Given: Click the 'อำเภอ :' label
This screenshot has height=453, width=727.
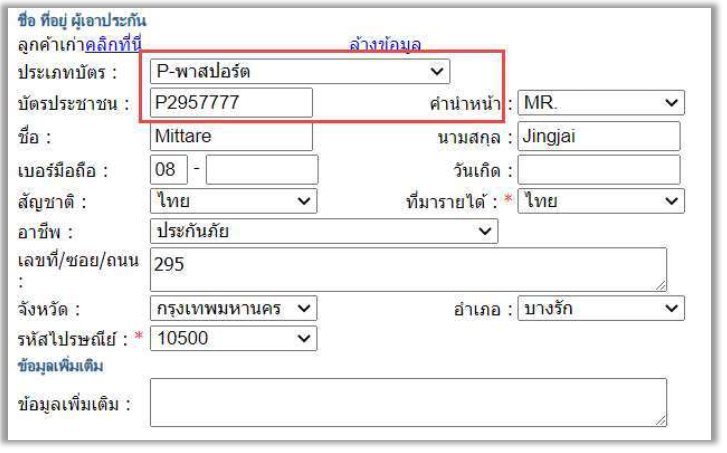Looking at the screenshot, I should point(484,309).
